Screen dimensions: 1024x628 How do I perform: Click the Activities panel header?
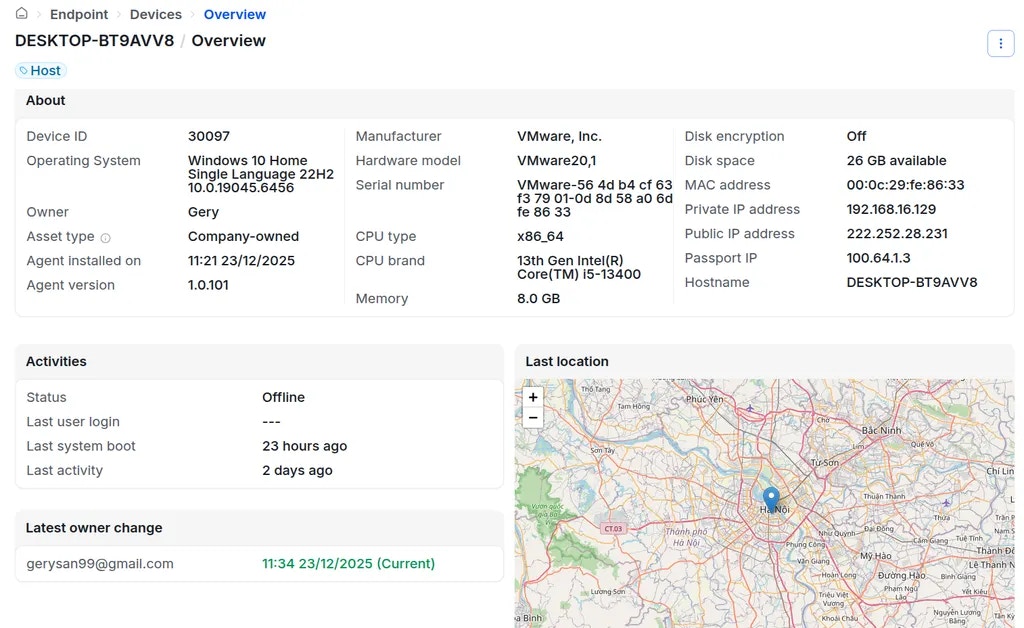[56, 361]
